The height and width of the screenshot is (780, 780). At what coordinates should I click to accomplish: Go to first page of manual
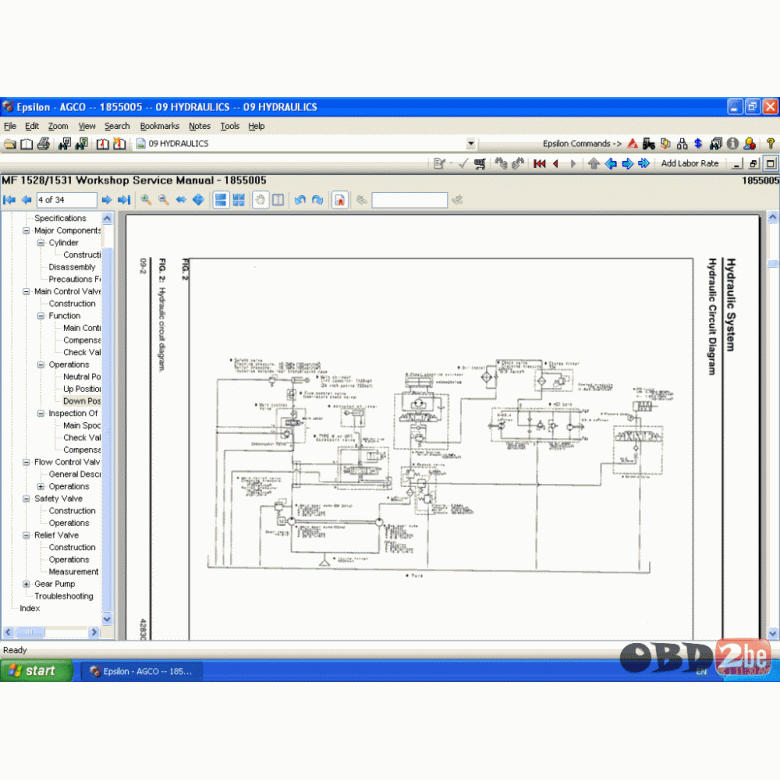pos(9,200)
